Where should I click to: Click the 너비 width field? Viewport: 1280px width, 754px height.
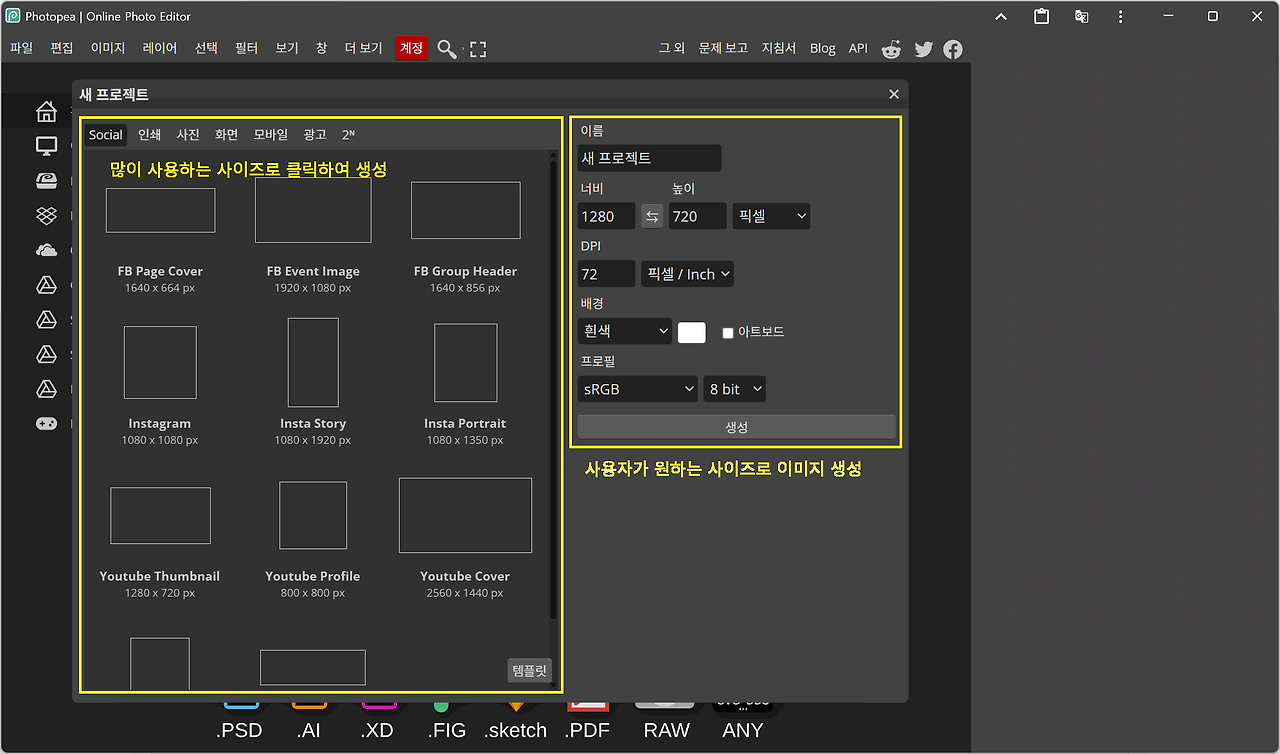pos(607,216)
